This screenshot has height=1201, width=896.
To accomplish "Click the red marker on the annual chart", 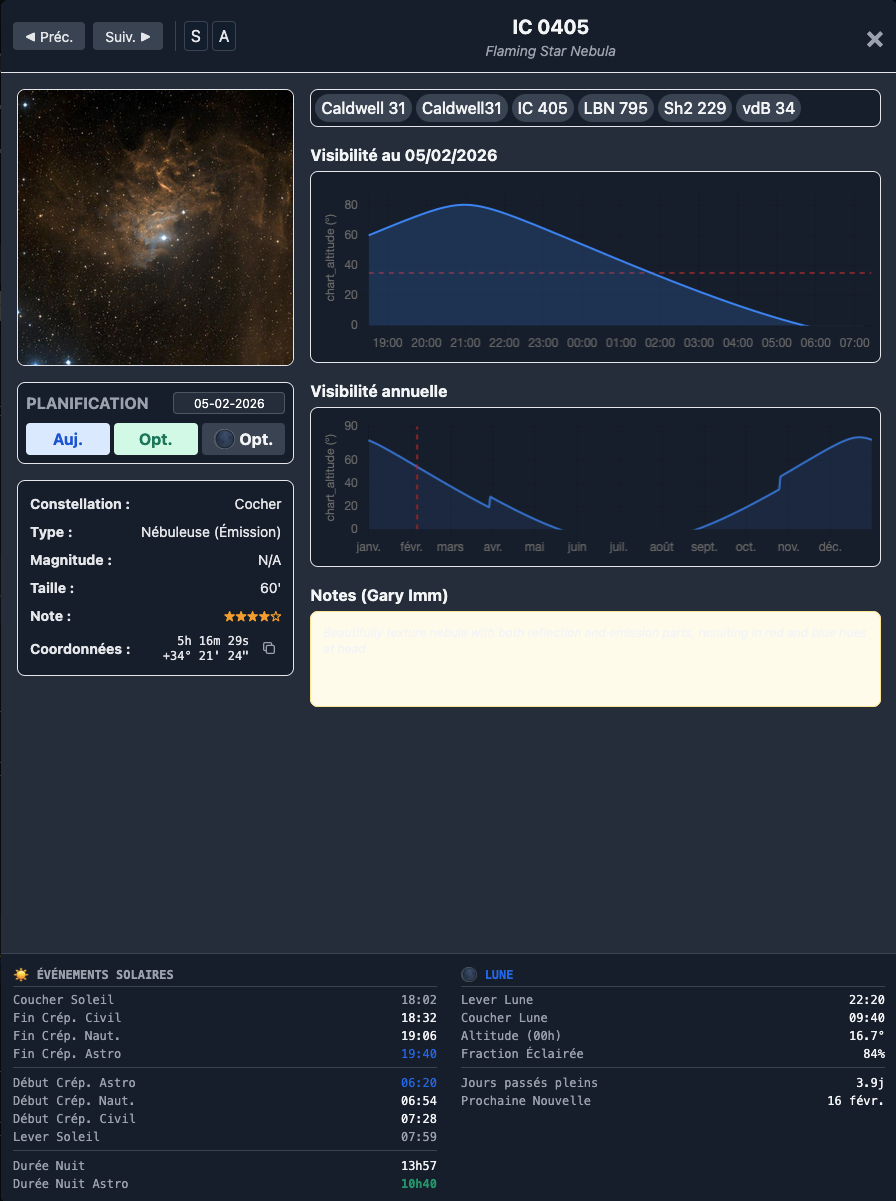I will [x=417, y=477].
